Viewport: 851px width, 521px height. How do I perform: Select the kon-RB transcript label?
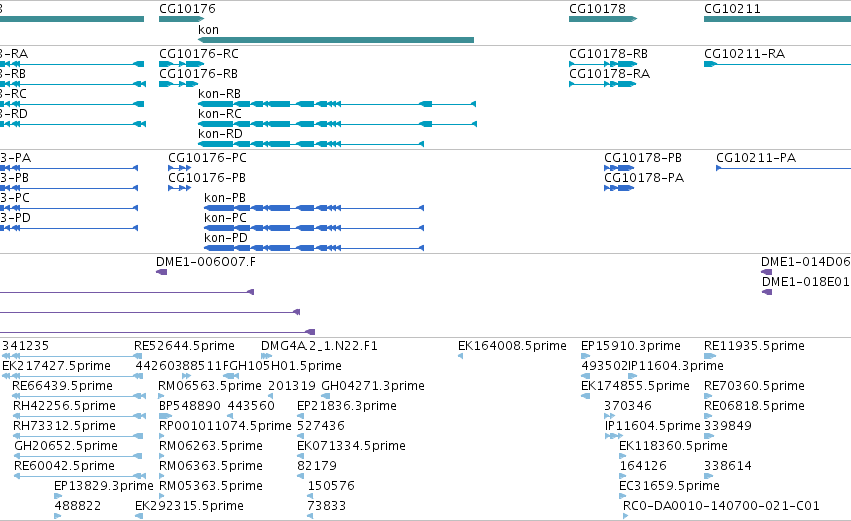click(219, 94)
